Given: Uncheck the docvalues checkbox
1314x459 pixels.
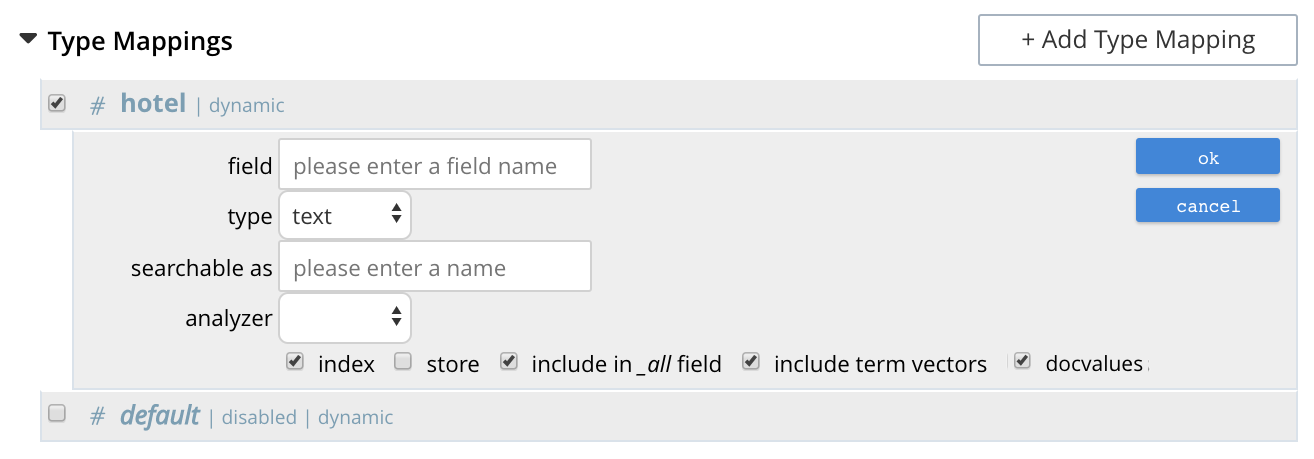Looking at the screenshot, I should (1021, 362).
